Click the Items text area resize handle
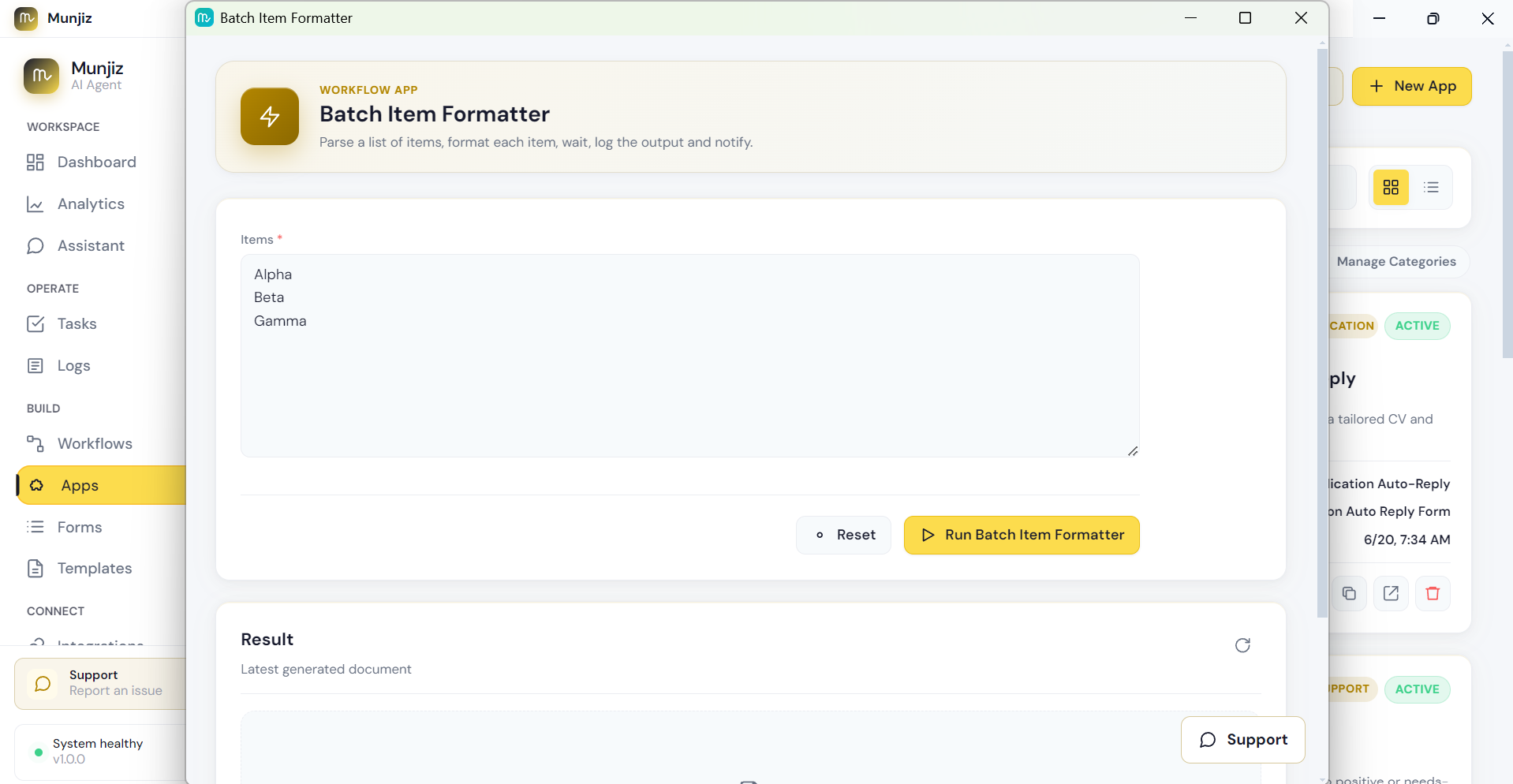1513x784 pixels. point(1133,450)
